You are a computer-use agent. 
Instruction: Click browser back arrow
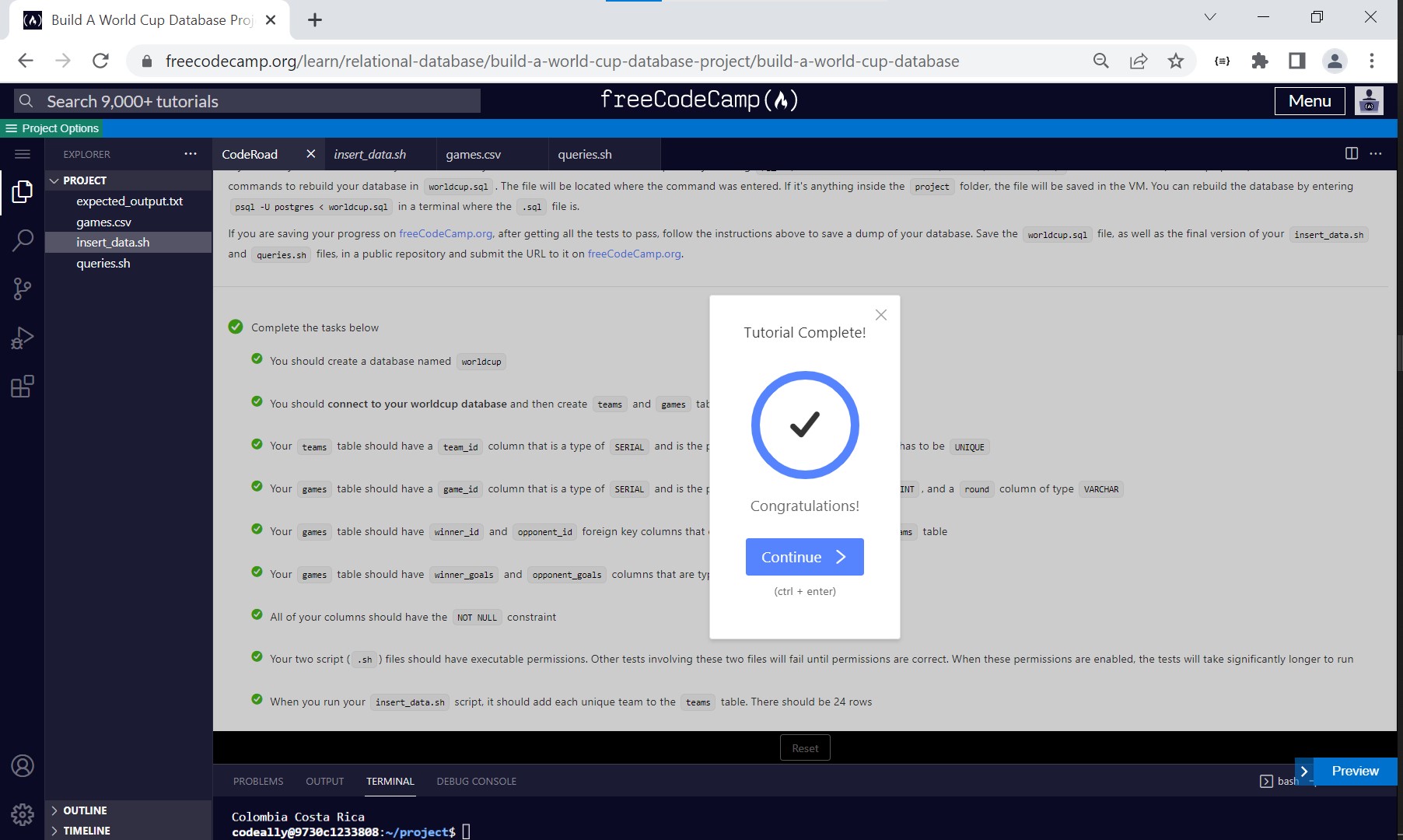coord(26,61)
